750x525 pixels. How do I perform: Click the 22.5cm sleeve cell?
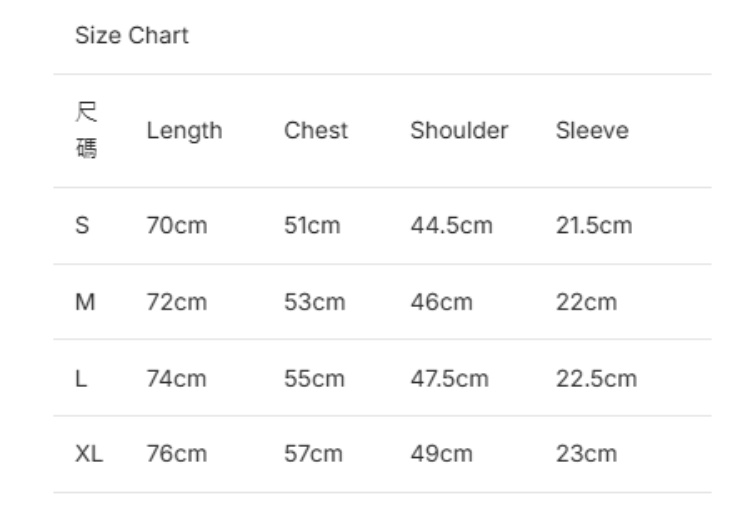[x=596, y=378]
